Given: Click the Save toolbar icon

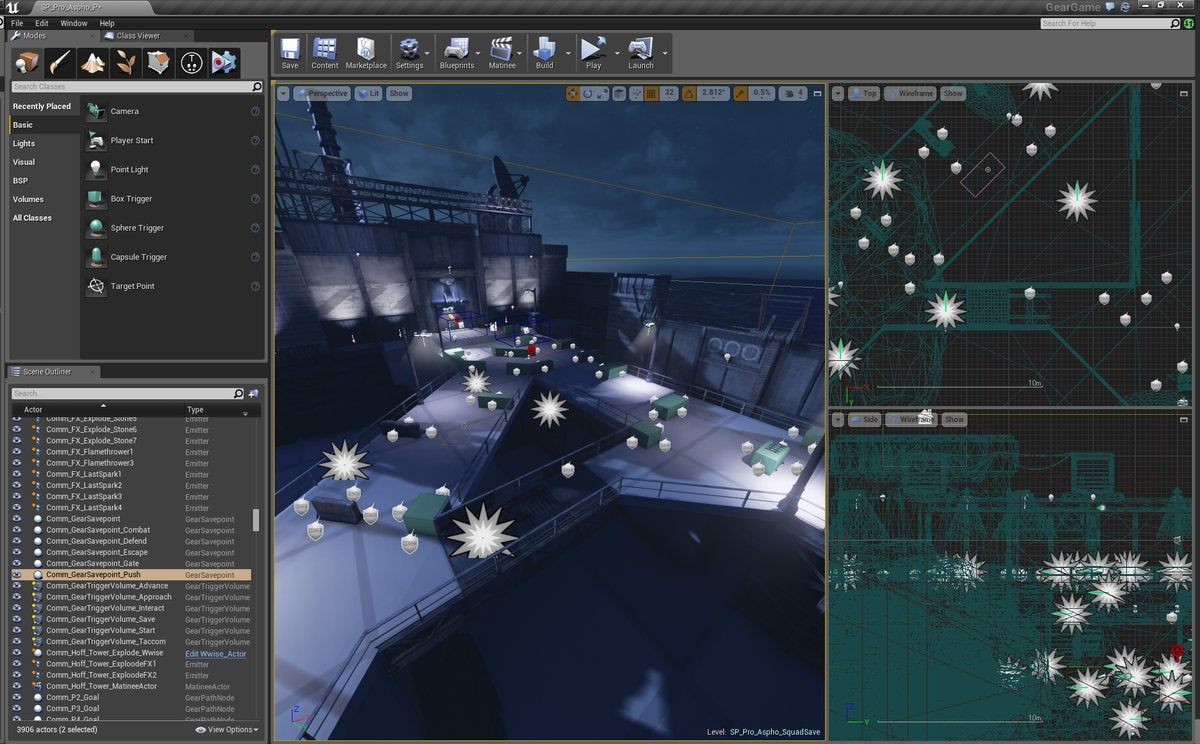Looking at the screenshot, I should pyautogui.click(x=290, y=48).
